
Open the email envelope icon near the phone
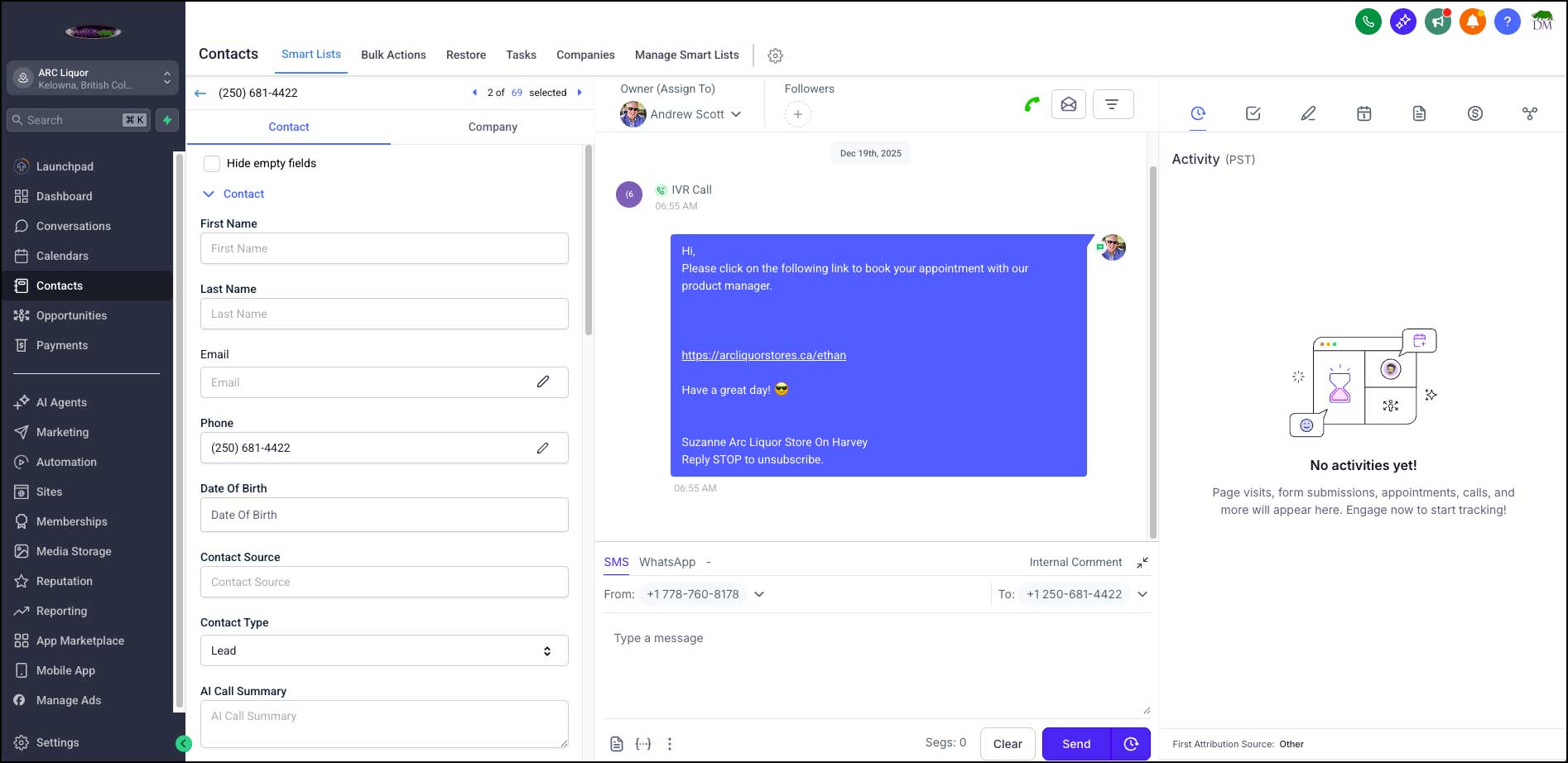[x=1069, y=103]
